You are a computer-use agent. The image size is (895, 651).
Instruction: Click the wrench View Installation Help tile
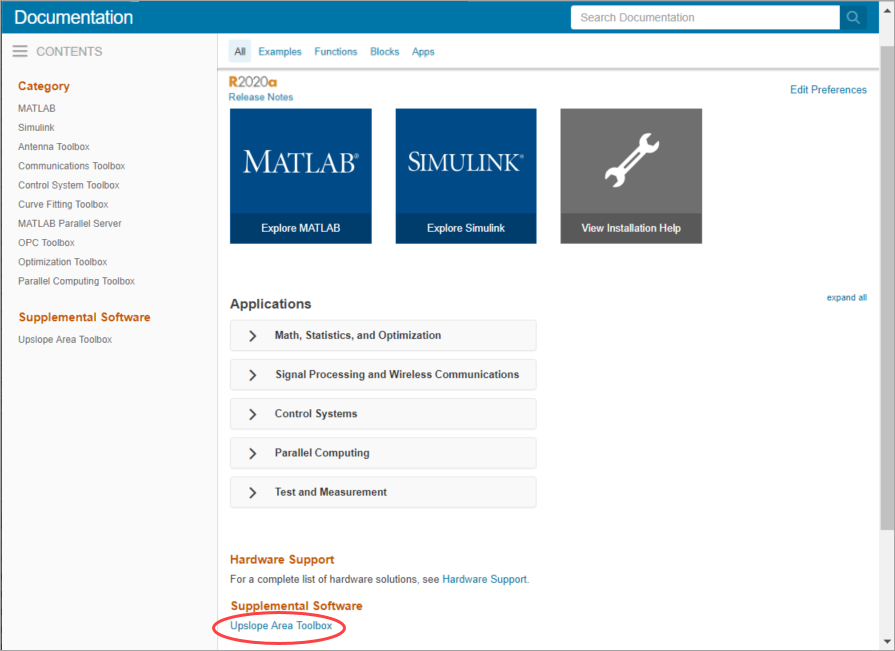point(631,176)
